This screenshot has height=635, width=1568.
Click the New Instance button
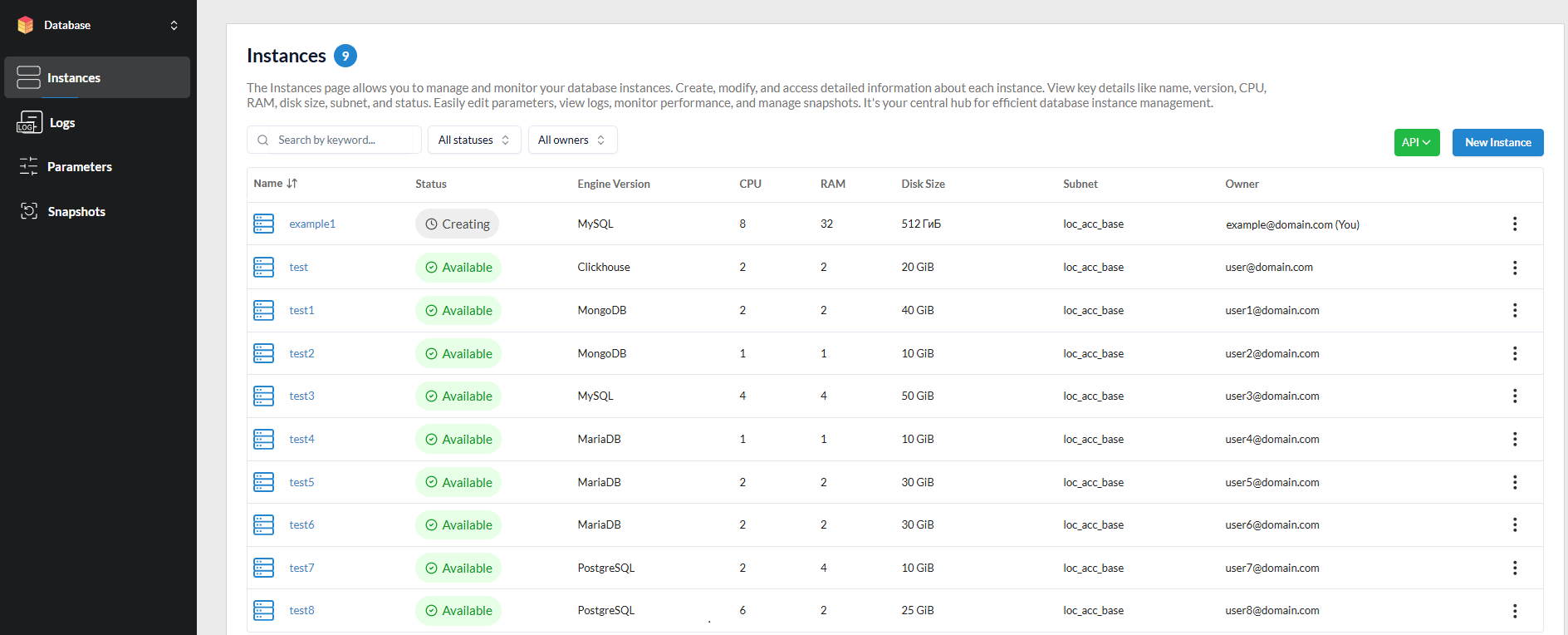tap(1497, 142)
